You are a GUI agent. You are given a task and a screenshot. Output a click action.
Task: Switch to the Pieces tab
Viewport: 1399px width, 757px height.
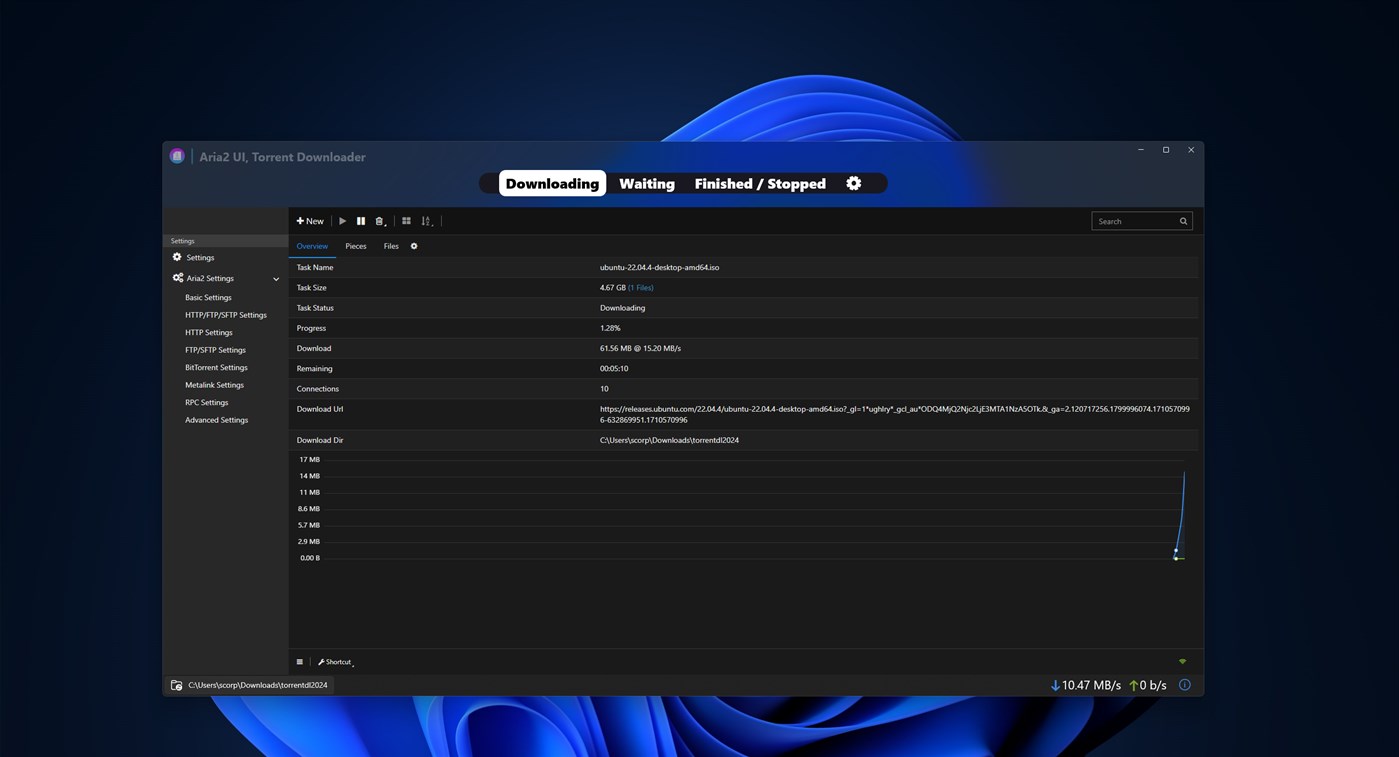(355, 245)
